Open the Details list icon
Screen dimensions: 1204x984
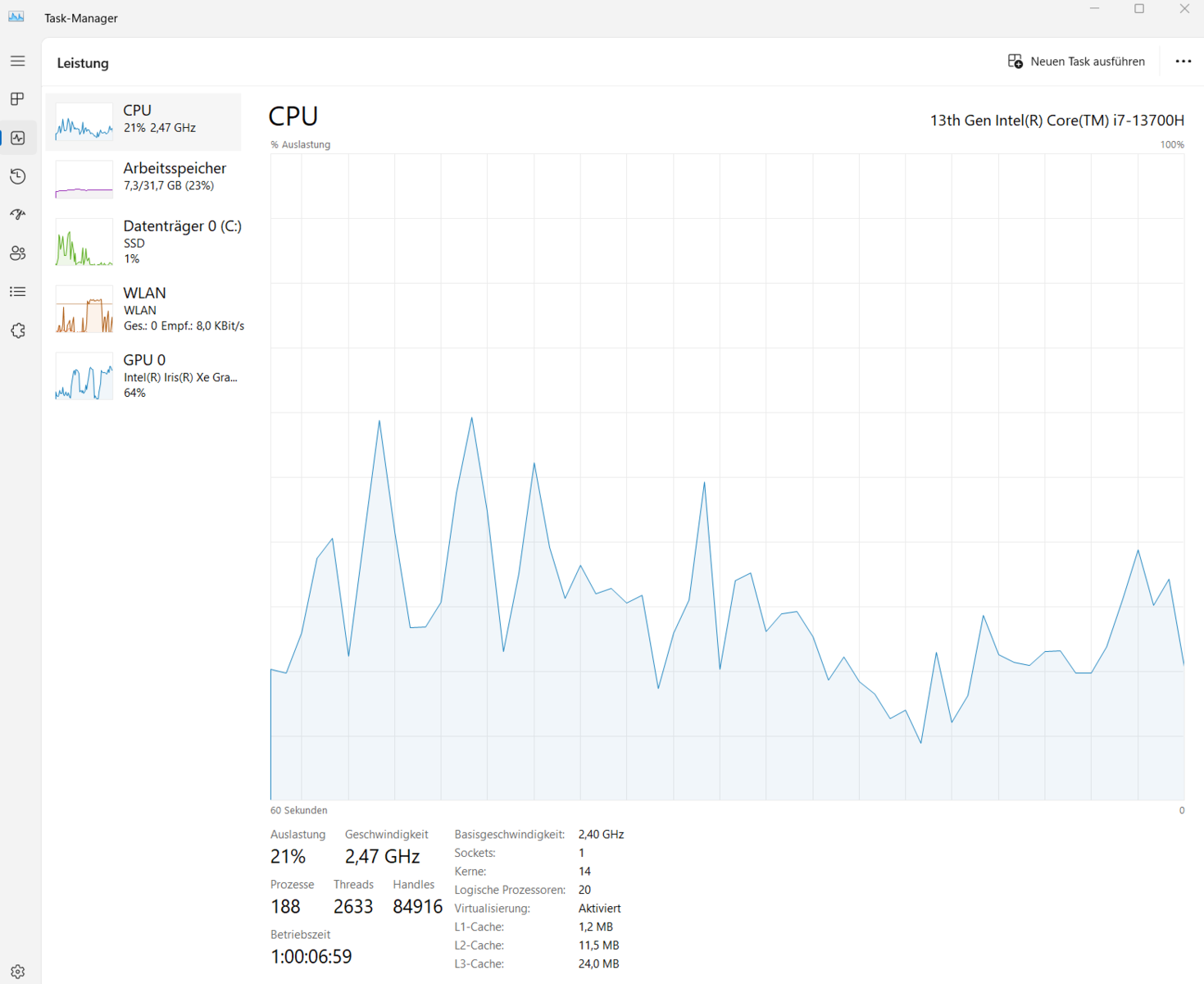point(18,292)
